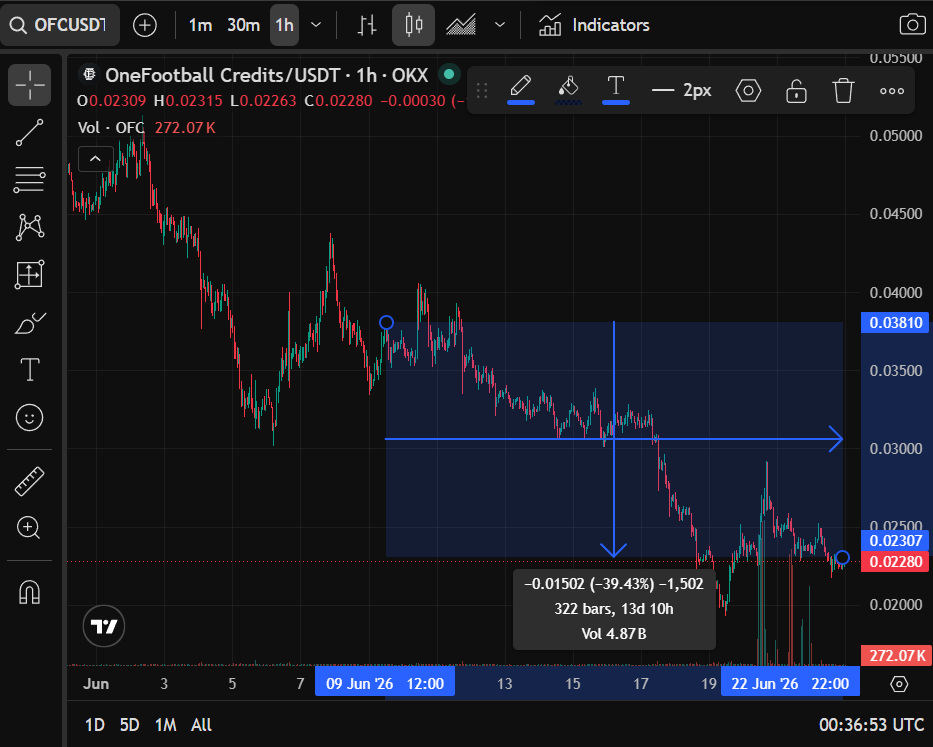Open chart settings gear on time axis

coord(898,684)
